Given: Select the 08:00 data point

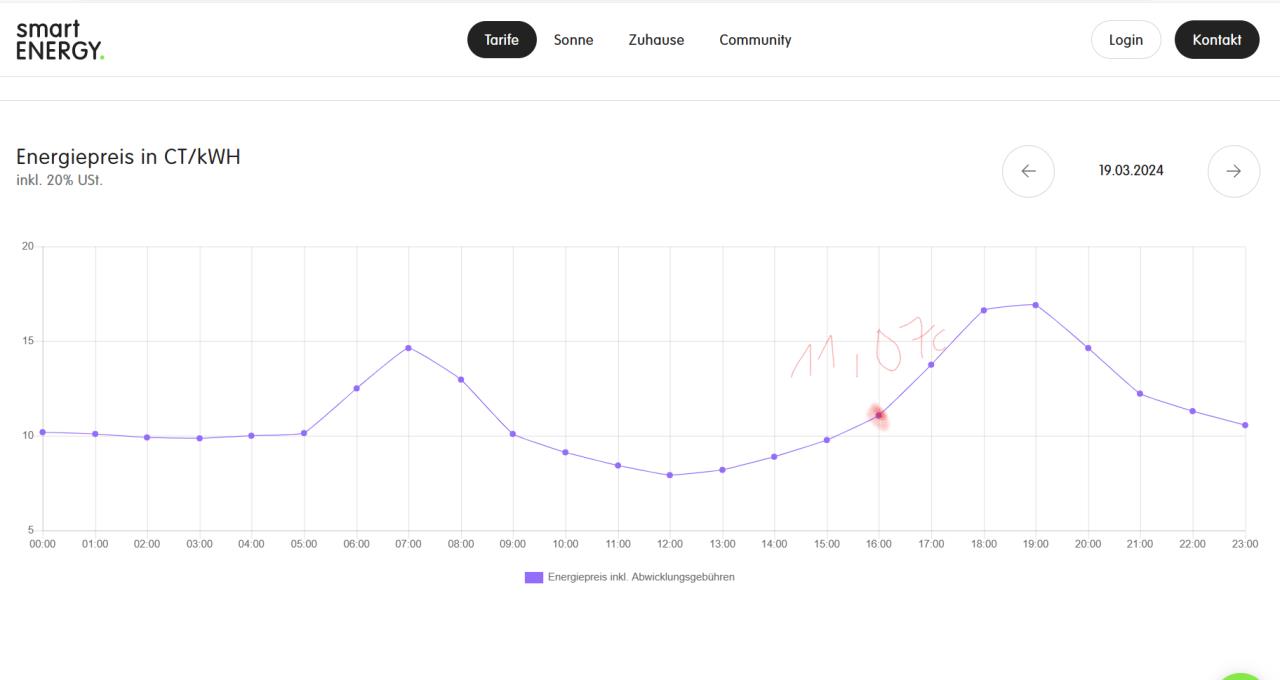Looking at the screenshot, I should tap(461, 379).
